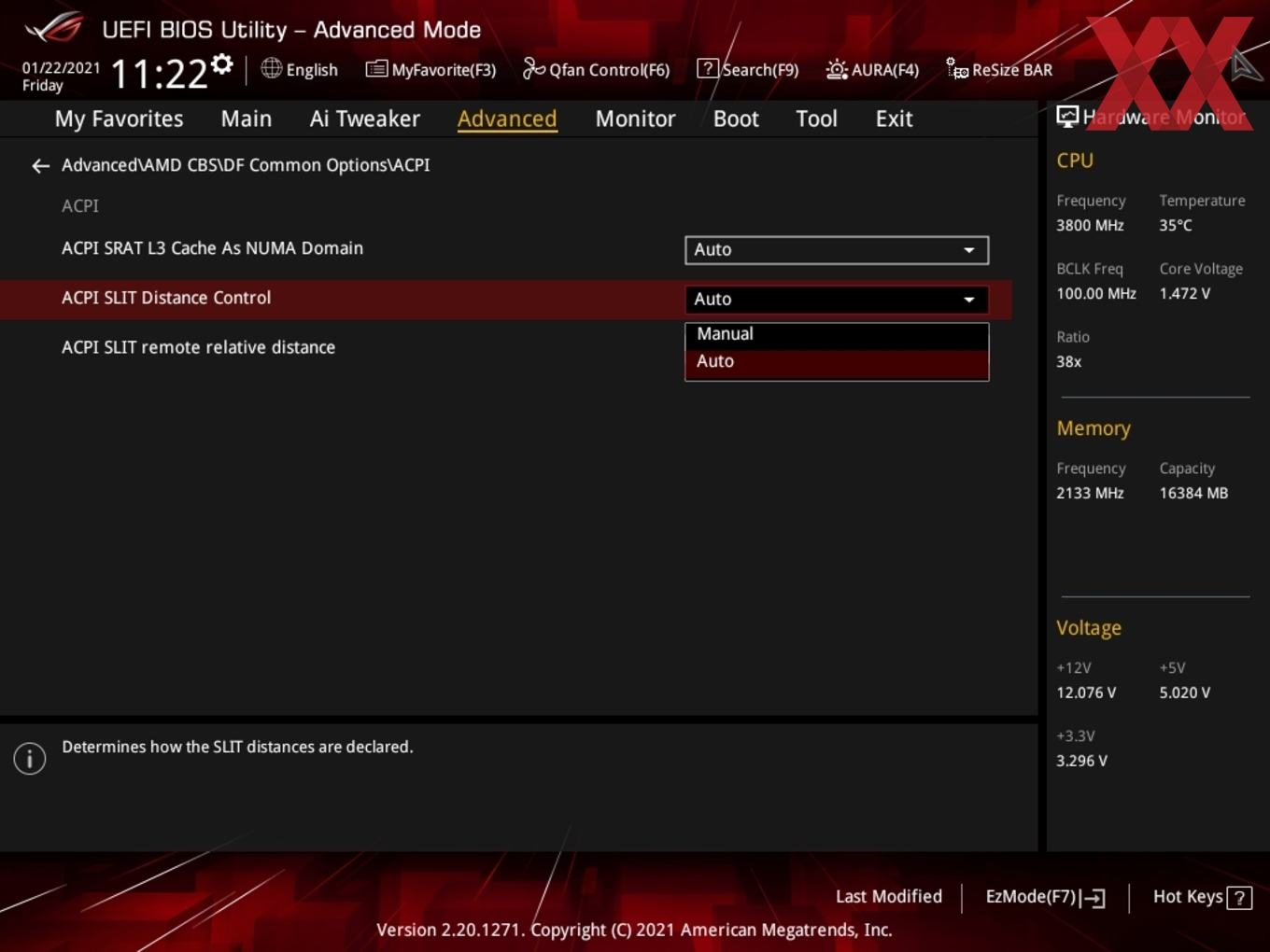This screenshot has height=952, width=1270.
Task: Choose Manual in the dropdown list
Action: 837,334
